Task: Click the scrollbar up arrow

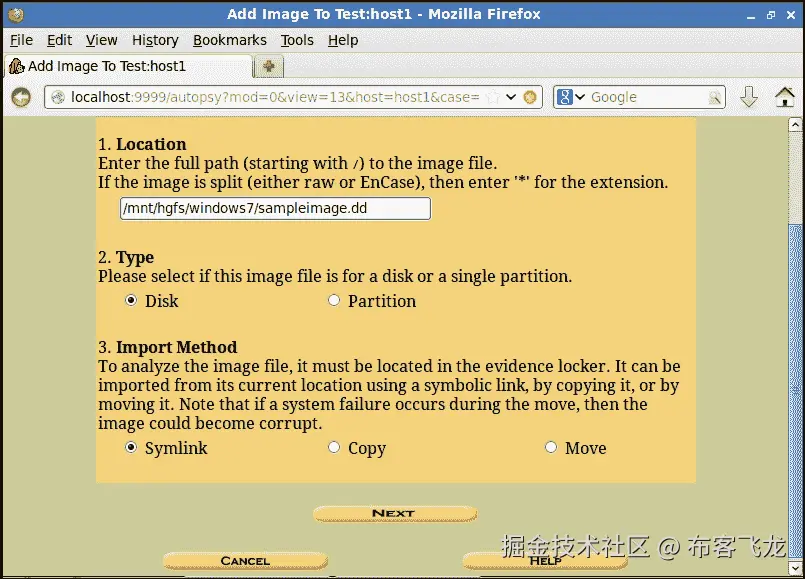Action: (795, 125)
